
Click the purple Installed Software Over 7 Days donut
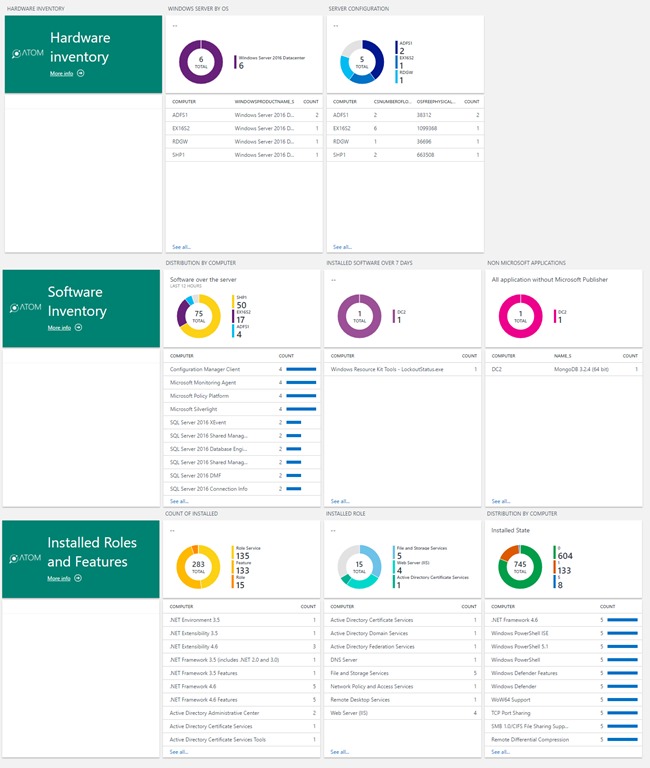coord(360,316)
